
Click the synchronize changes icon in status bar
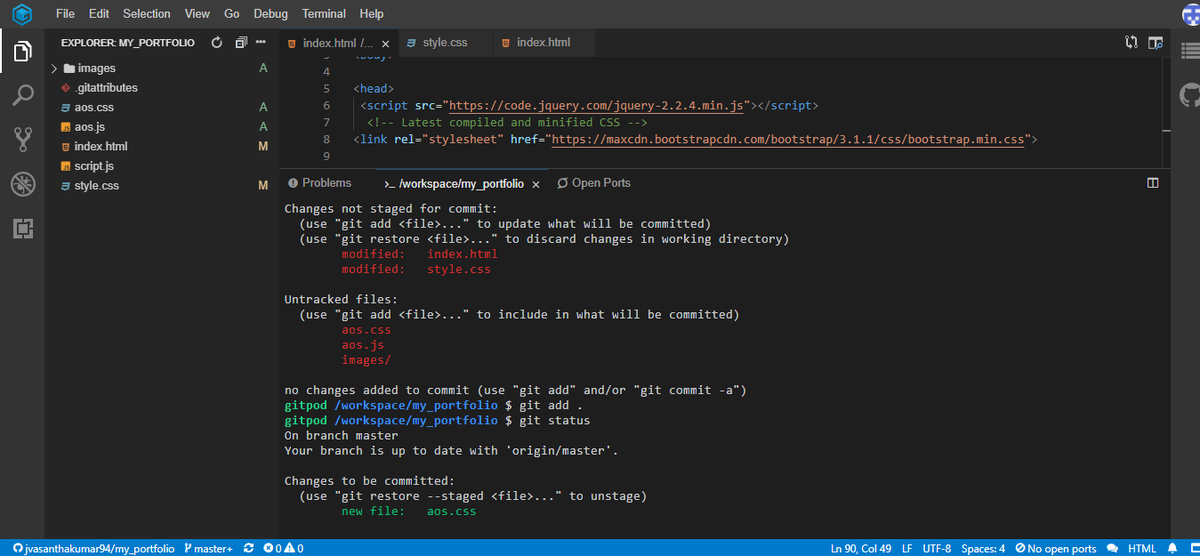247,548
